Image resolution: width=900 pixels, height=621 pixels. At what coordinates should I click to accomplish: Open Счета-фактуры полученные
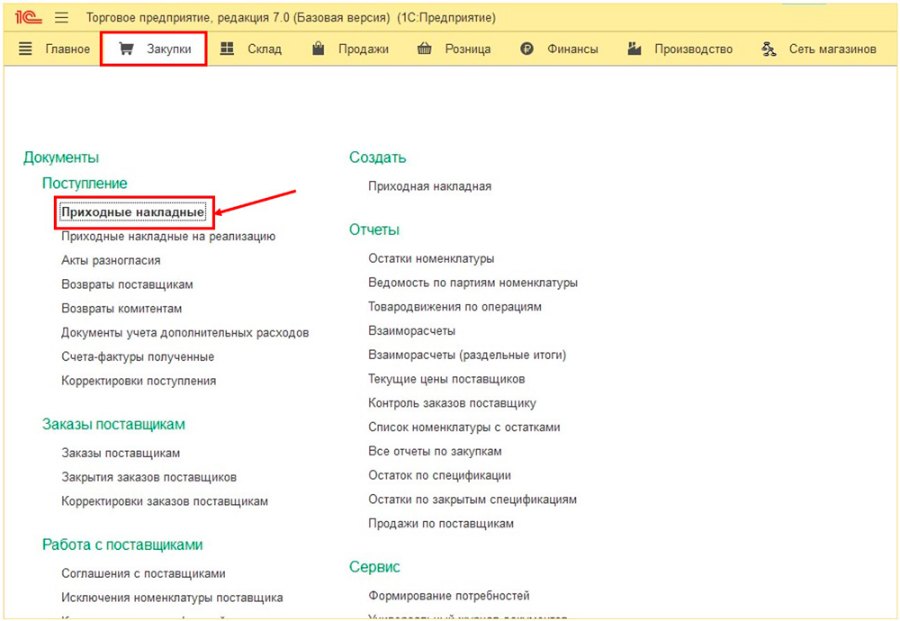tap(138, 357)
